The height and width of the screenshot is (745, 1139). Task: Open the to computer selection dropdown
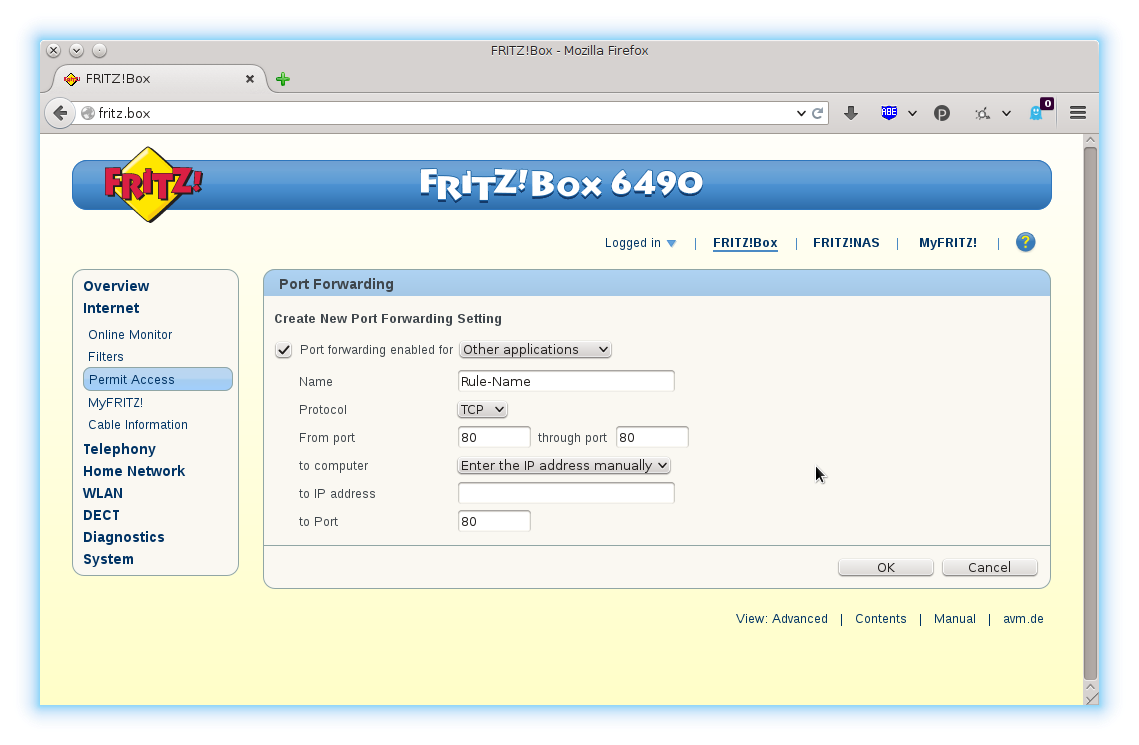pos(563,465)
